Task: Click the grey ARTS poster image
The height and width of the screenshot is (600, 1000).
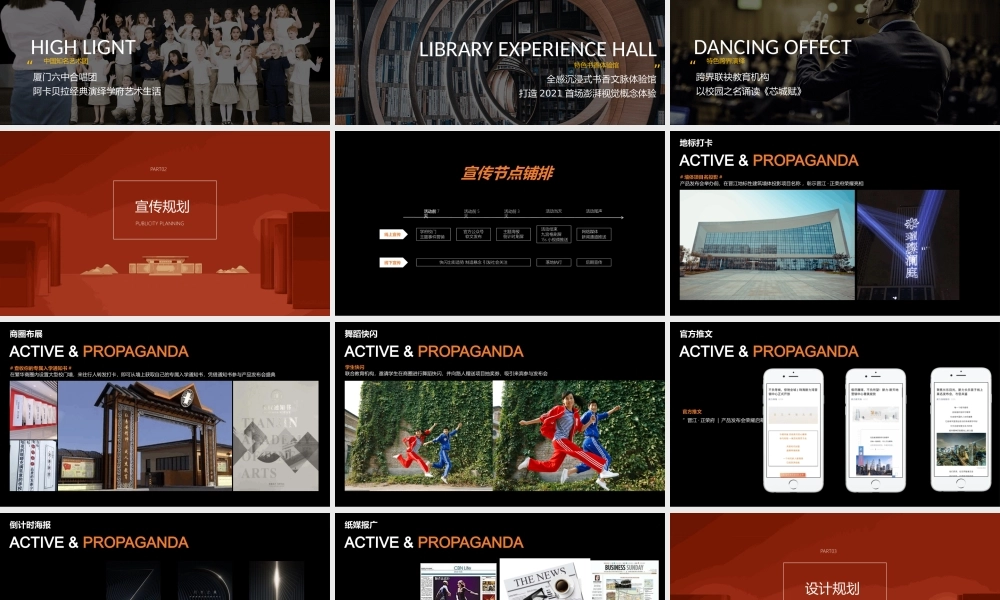Action: tap(275, 436)
